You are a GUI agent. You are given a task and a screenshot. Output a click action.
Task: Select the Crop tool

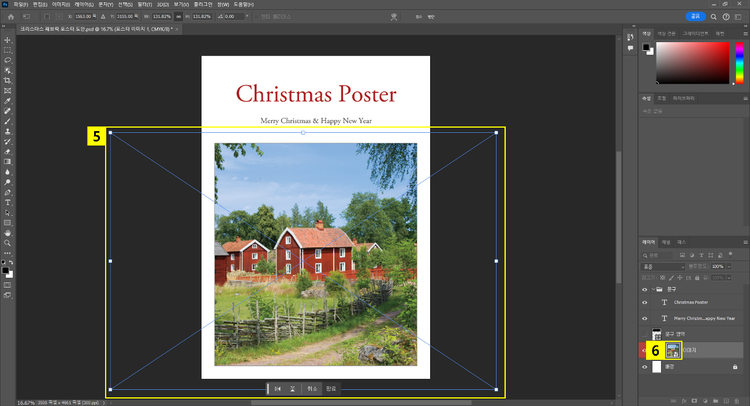pos(8,80)
